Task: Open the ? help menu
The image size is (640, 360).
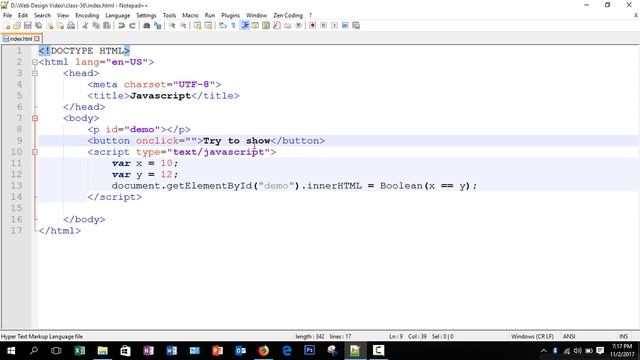Action: (310, 16)
